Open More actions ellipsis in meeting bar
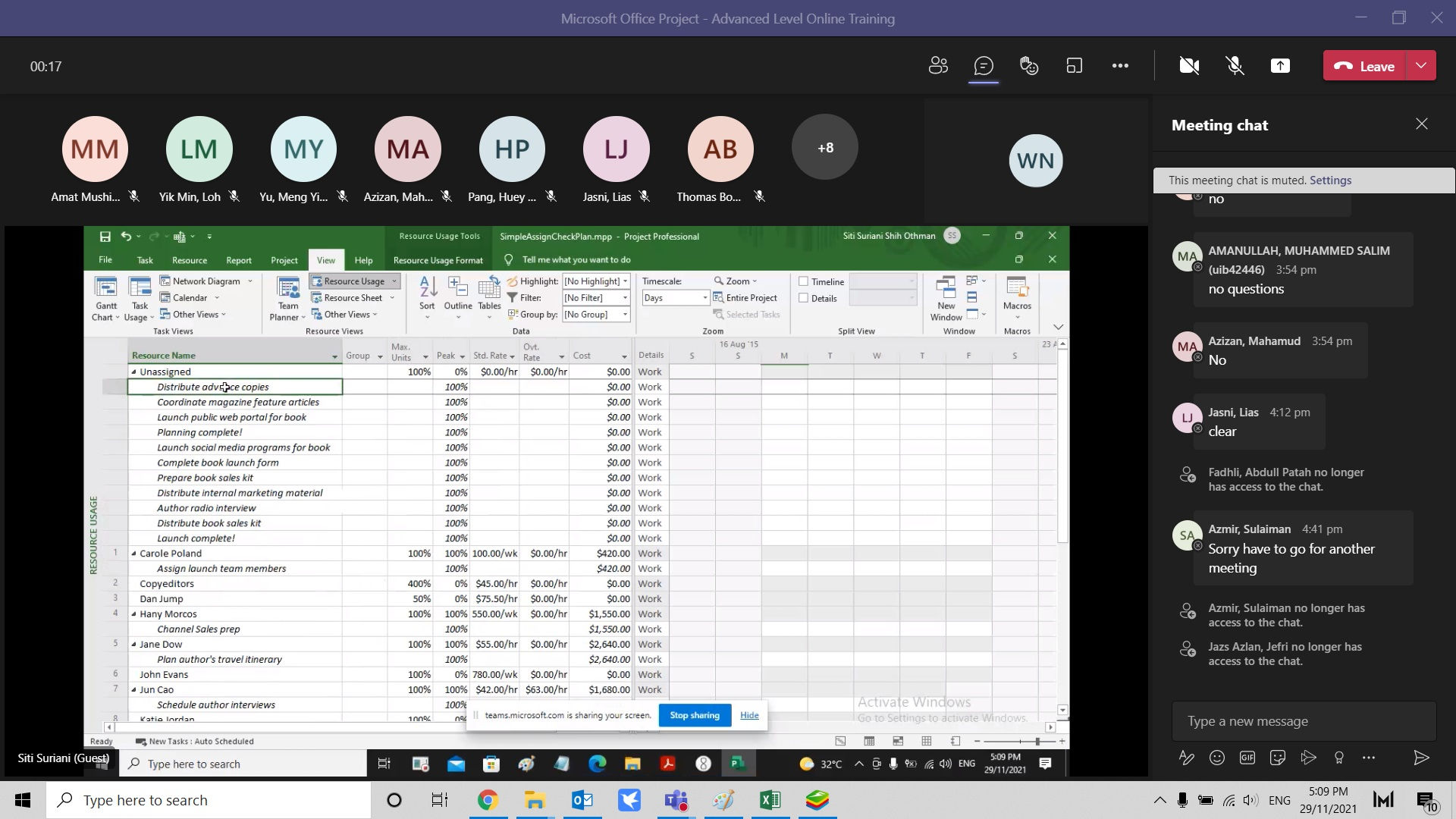 coord(1120,66)
